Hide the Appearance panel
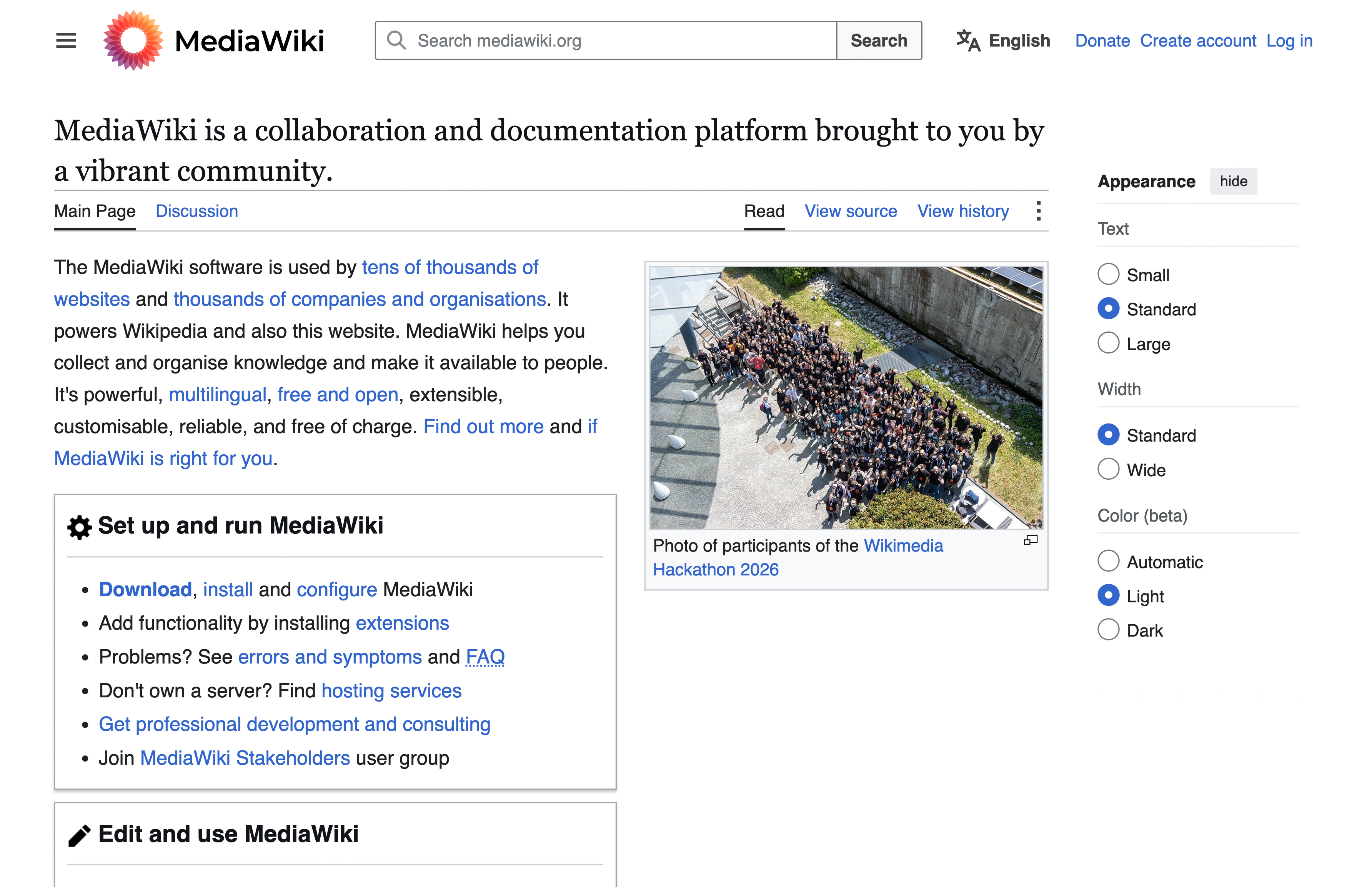Image resolution: width=1372 pixels, height=887 pixels. tap(1233, 181)
